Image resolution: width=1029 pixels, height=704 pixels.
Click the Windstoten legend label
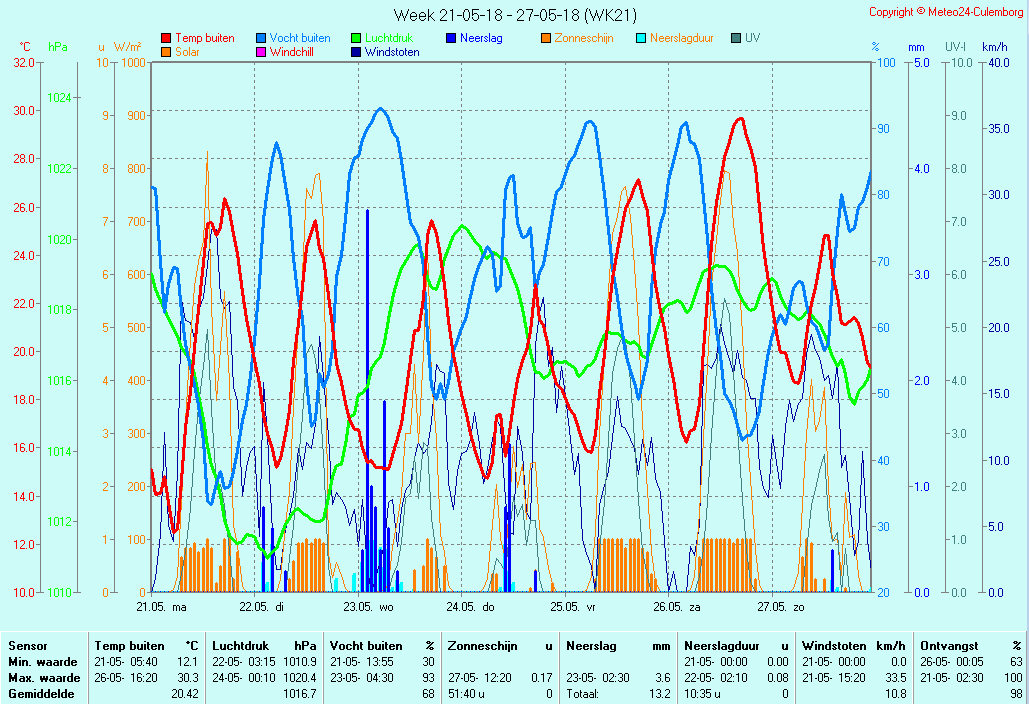click(x=392, y=52)
